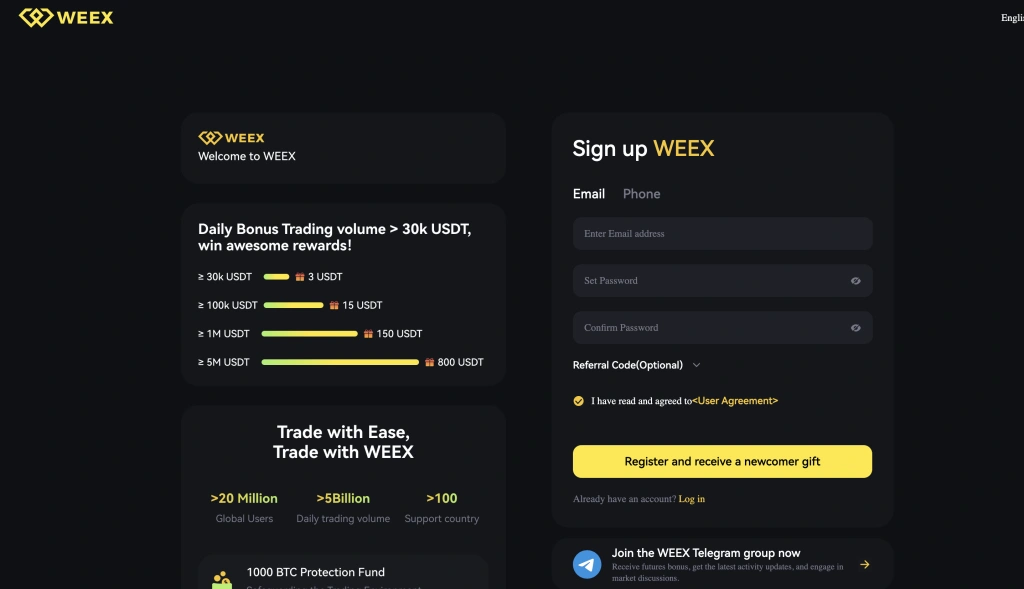Show password in the Set Password field

[856, 281]
